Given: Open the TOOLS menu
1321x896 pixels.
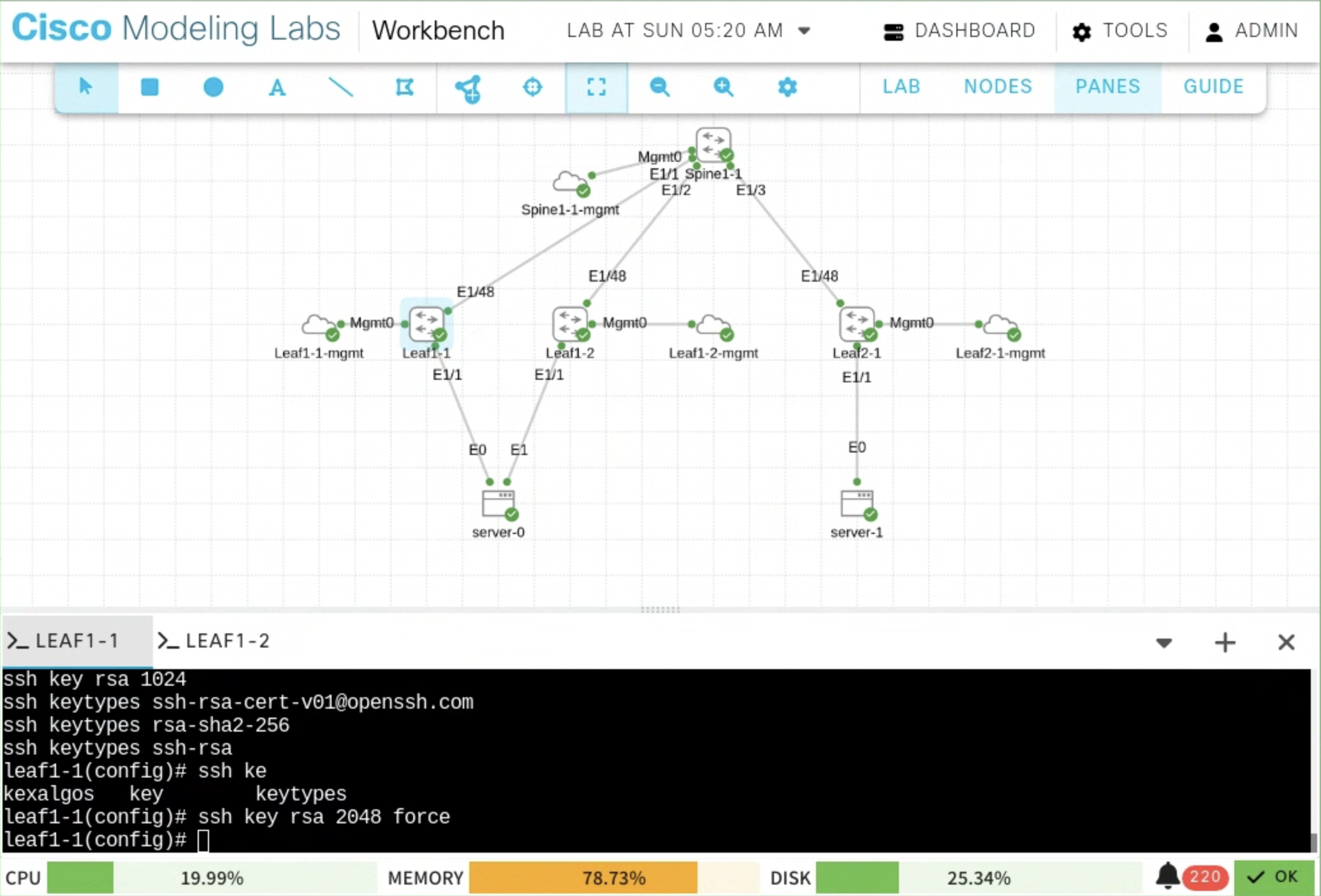Looking at the screenshot, I should 1120,31.
